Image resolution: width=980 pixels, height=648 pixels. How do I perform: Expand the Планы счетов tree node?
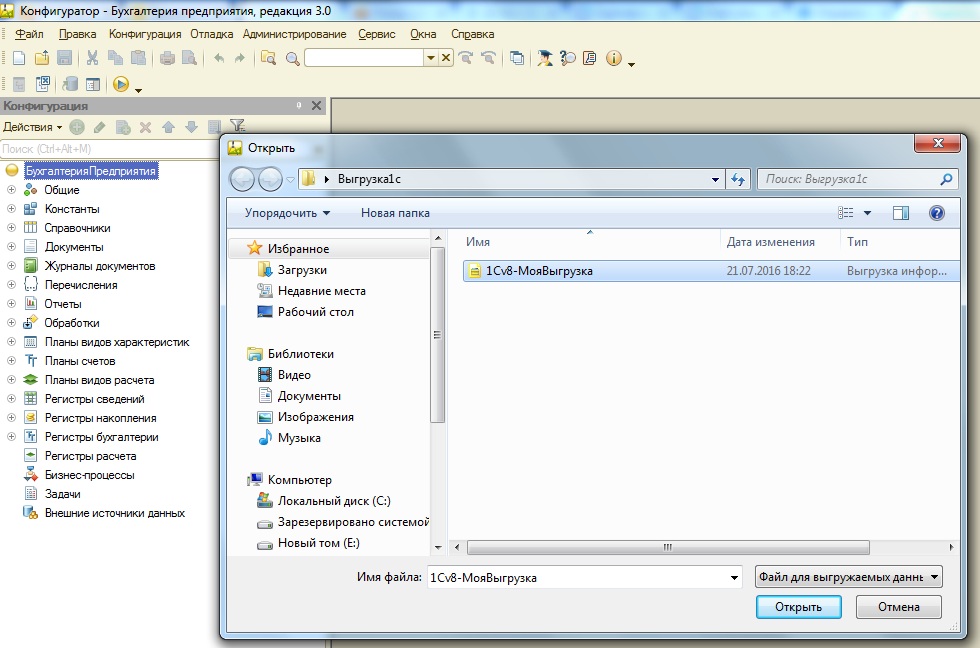tap(11, 361)
